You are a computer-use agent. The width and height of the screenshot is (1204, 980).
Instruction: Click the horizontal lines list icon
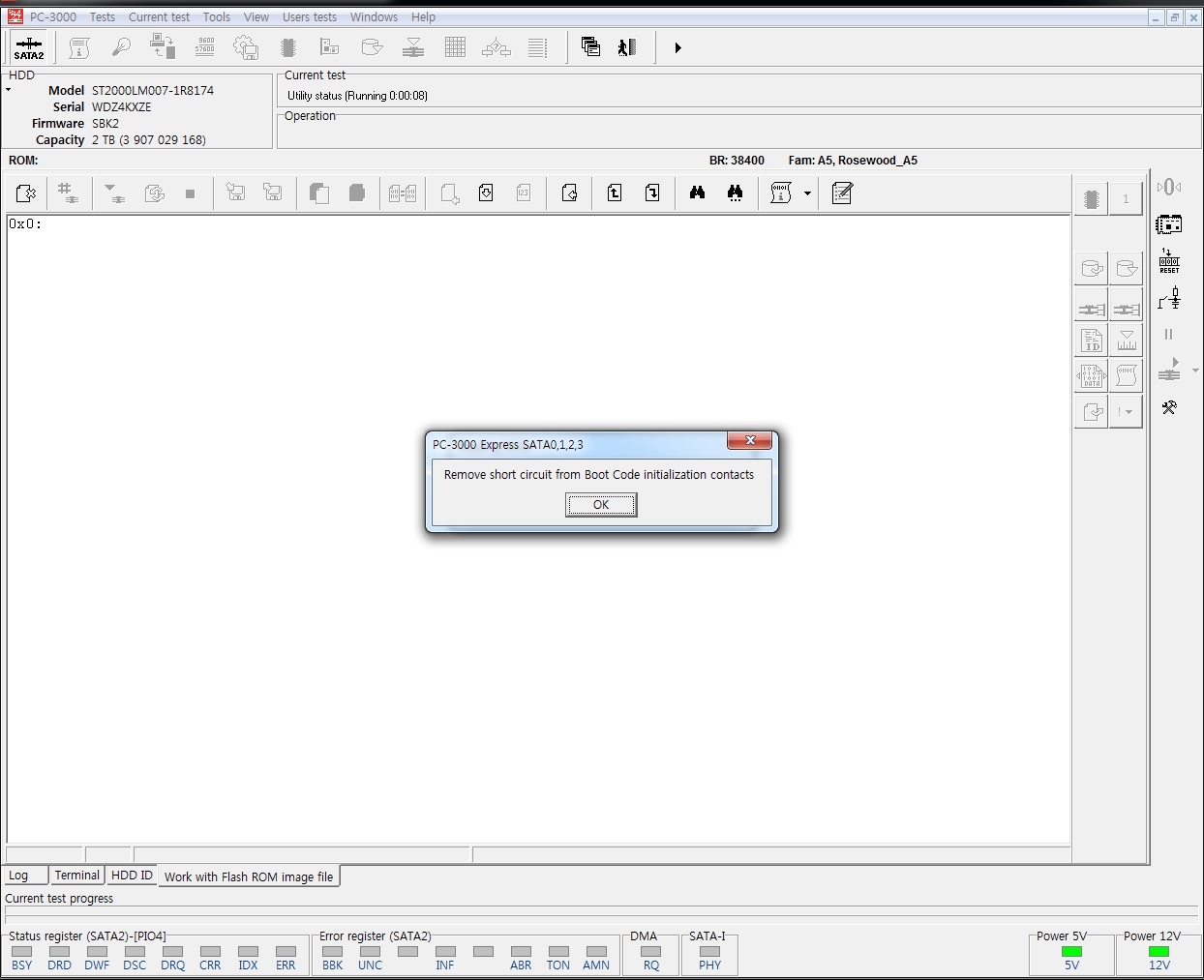tap(538, 47)
